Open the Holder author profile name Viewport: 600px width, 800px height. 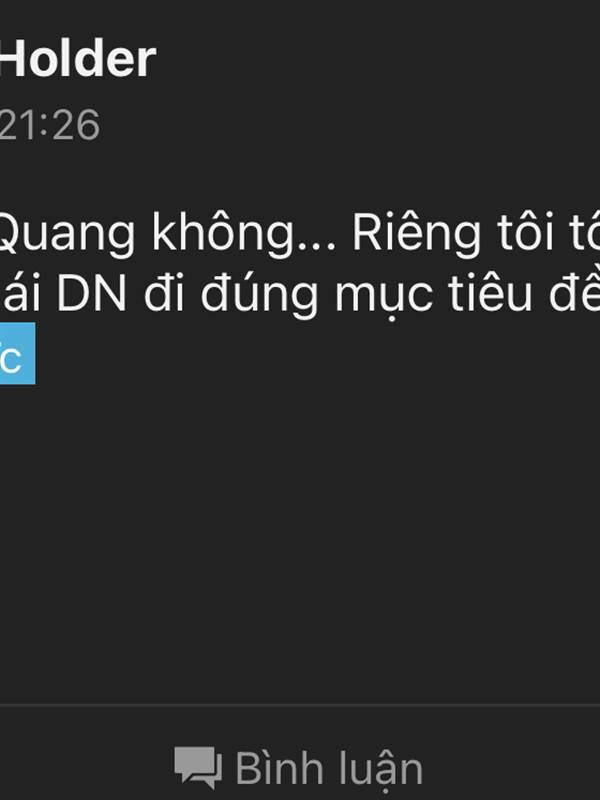(x=78, y=59)
